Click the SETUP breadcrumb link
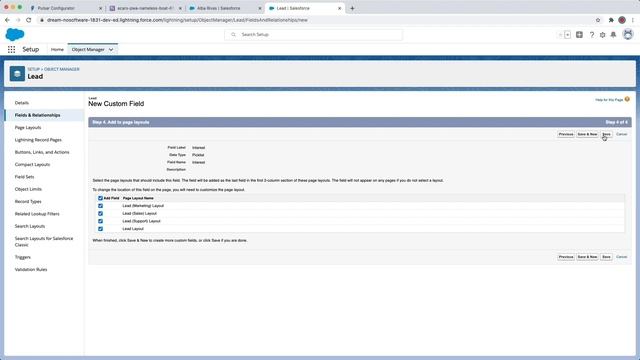This screenshot has height=360, width=640. pyautogui.click(x=33, y=69)
